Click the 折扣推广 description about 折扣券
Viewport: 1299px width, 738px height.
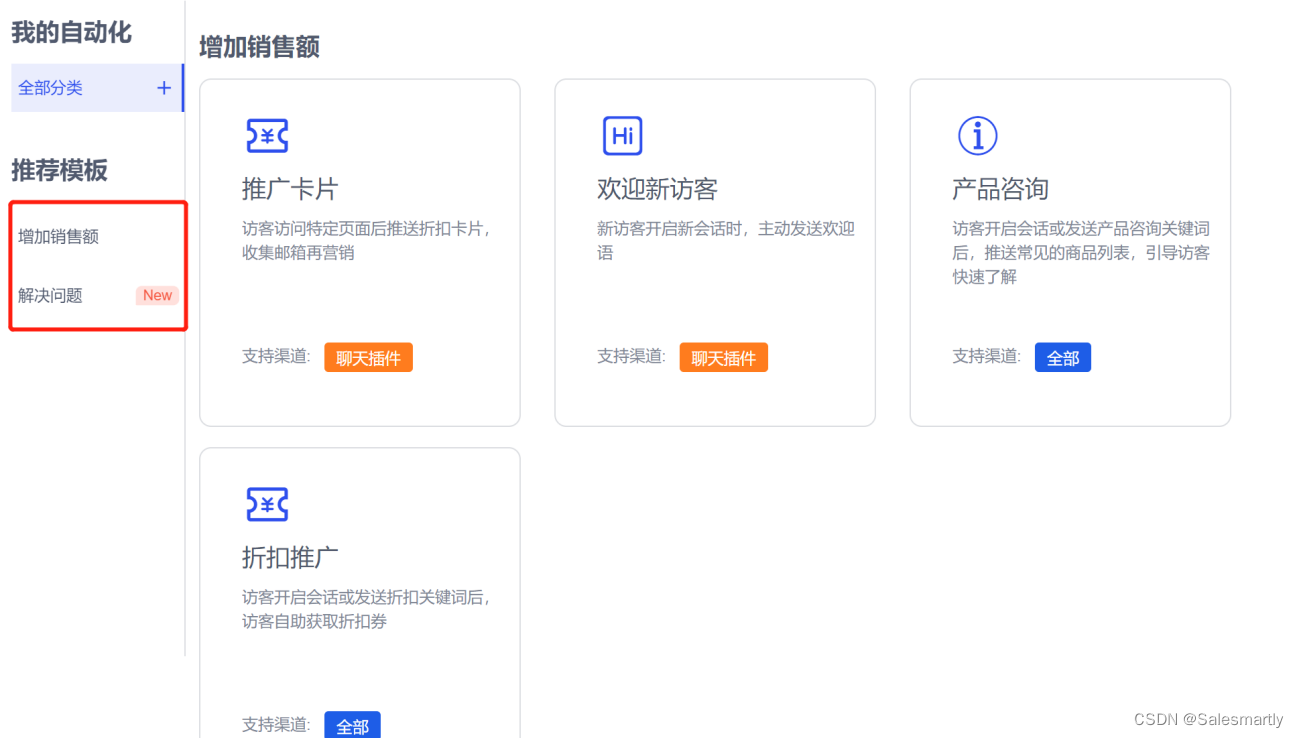pos(368,609)
